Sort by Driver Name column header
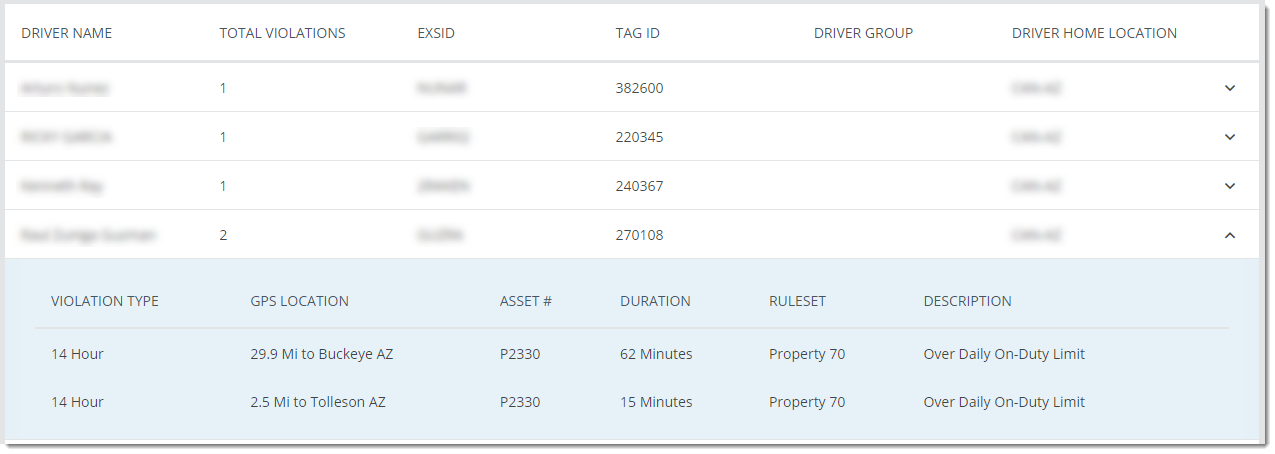The width and height of the screenshot is (1275, 454). pyautogui.click(x=66, y=33)
